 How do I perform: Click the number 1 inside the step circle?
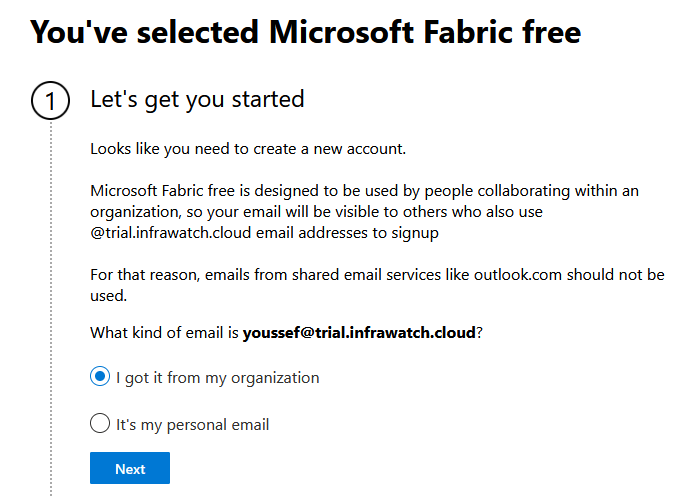(51, 102)
